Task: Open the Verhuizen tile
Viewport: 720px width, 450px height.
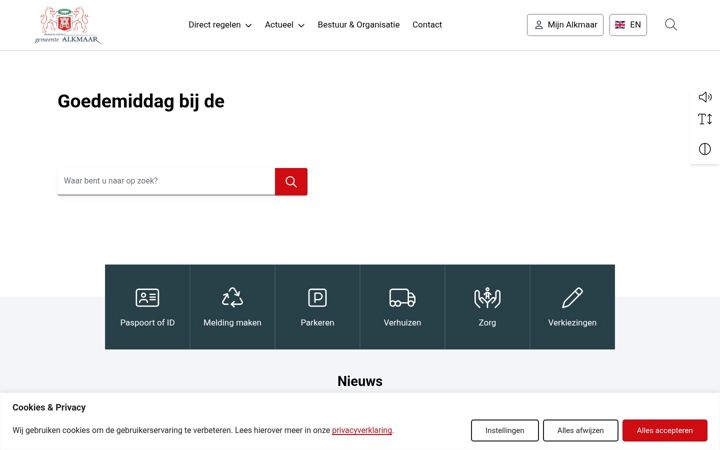Action: pos(402,307)
